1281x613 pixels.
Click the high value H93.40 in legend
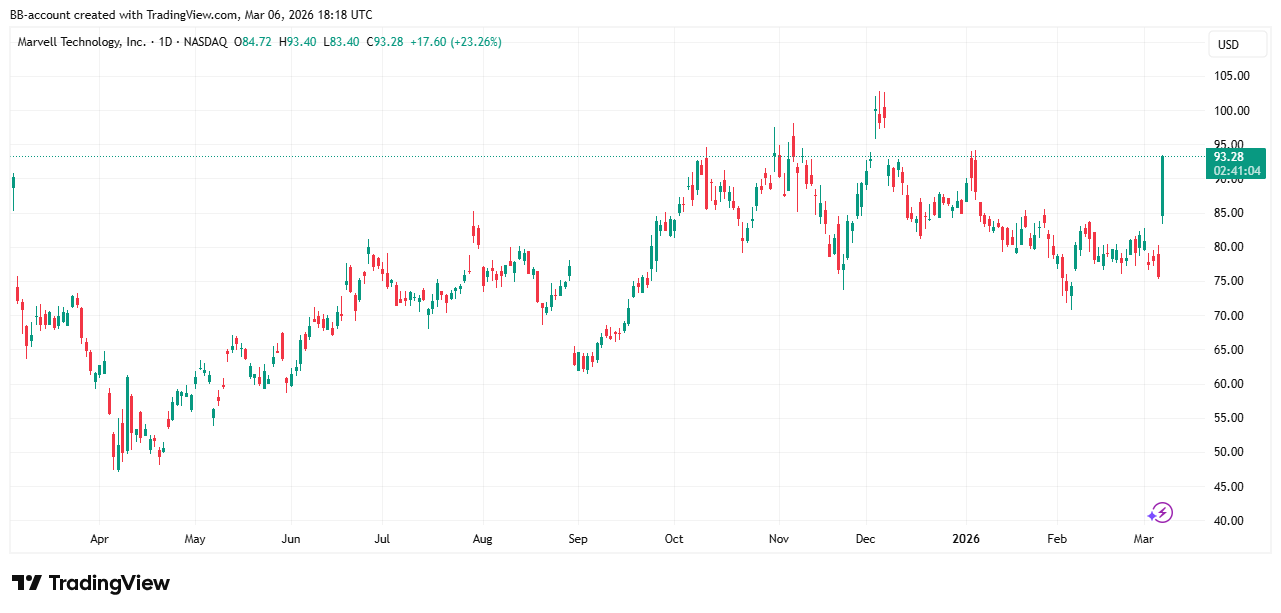pyautogui.click(x=298, y=42)
